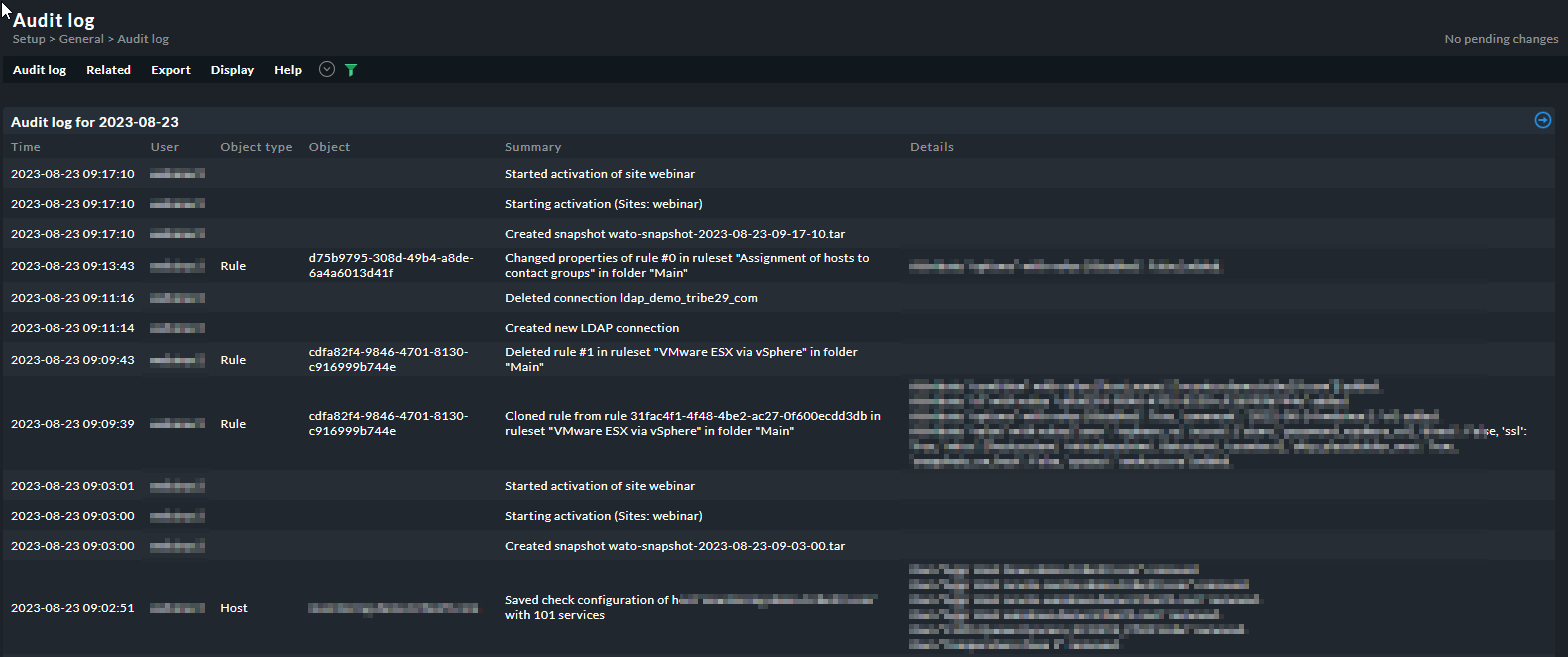Viewport: 1568px width, 657px height.
Task: Click the Details column header
Action: pyautogui.click(x=931, y=147)
